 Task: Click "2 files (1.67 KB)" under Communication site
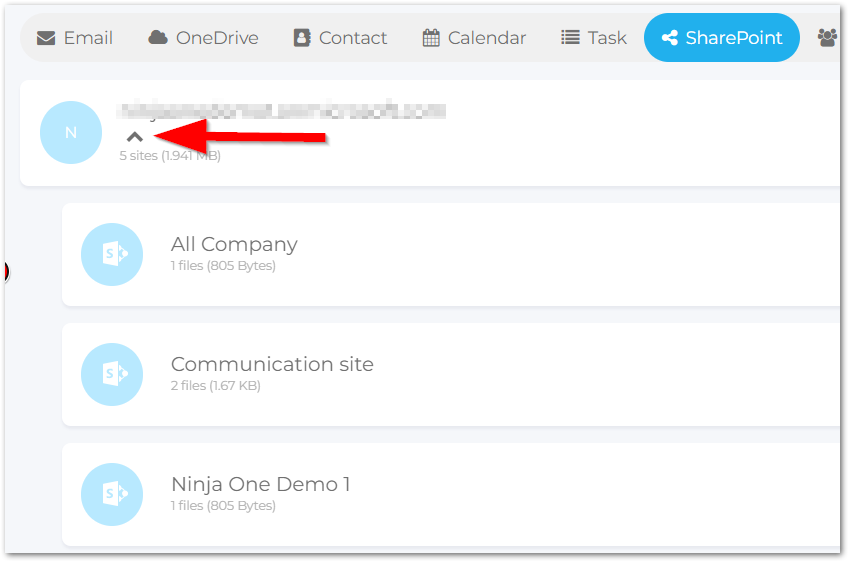click(x=215, y=386)
